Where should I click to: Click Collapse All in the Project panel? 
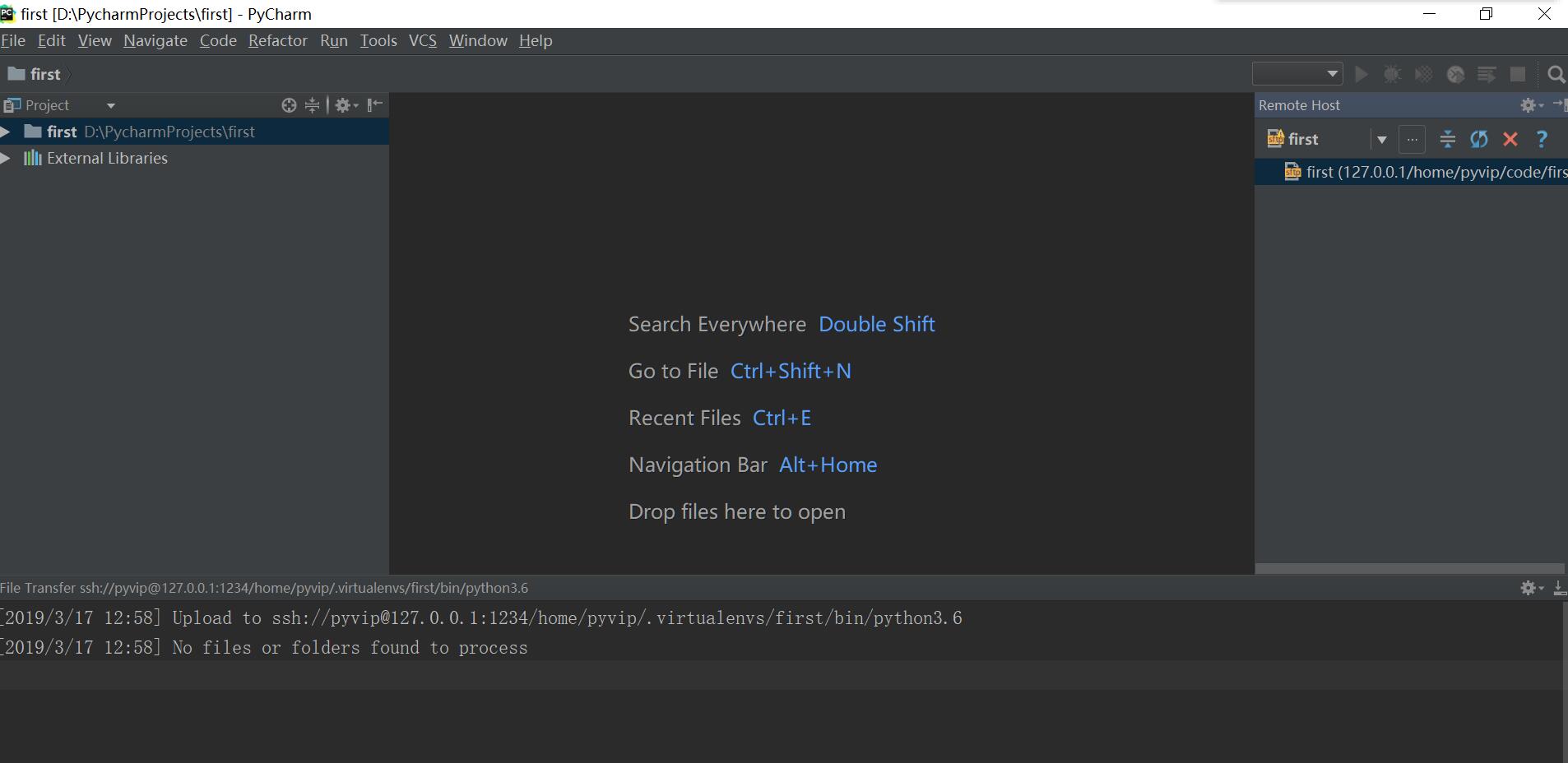point(312,105)
